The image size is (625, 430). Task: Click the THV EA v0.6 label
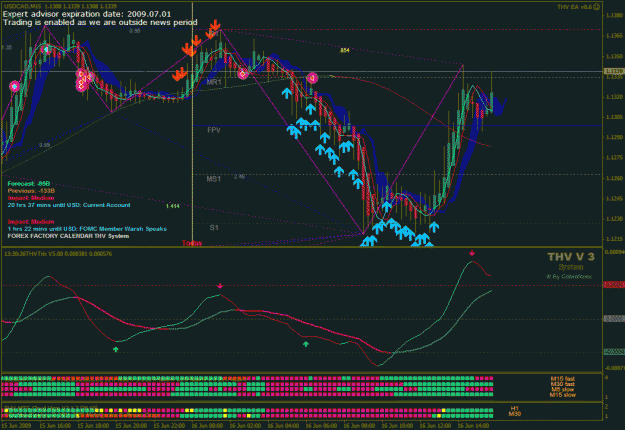(x=574, y=7)
